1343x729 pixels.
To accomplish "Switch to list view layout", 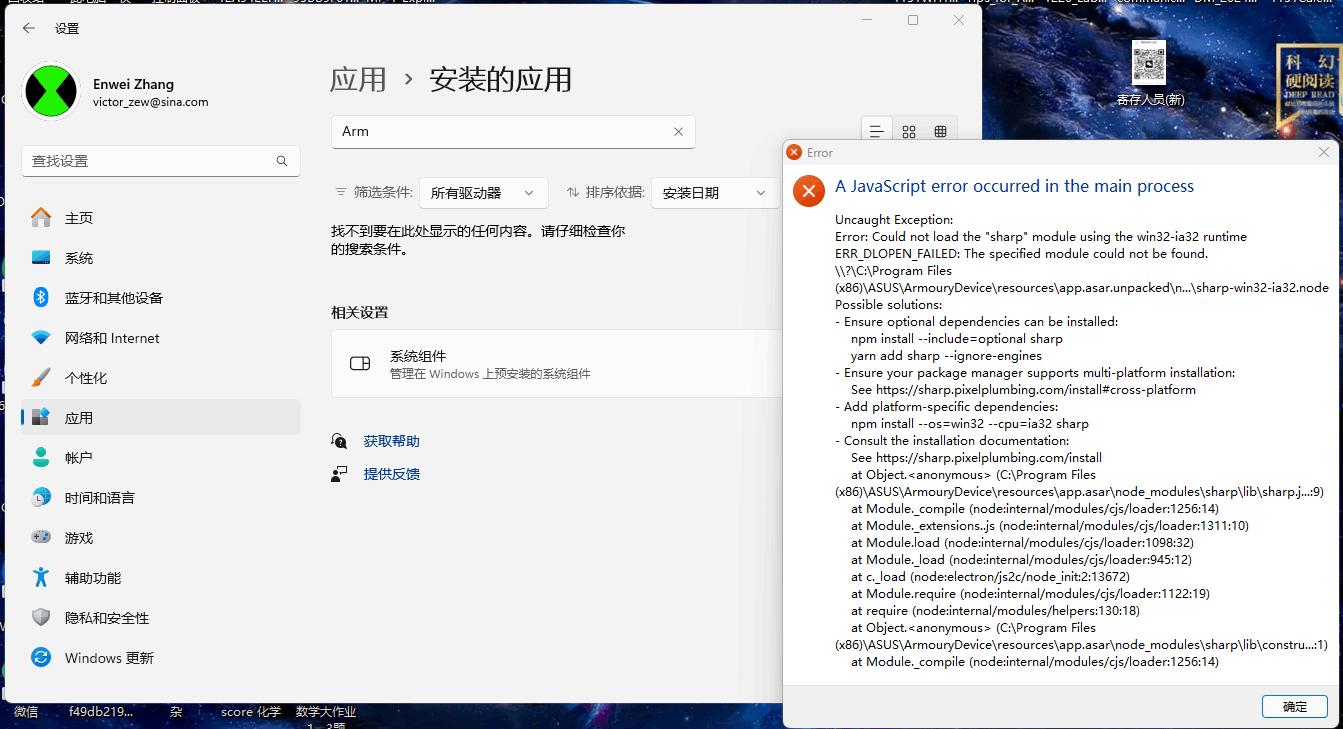I will point(876,132).
